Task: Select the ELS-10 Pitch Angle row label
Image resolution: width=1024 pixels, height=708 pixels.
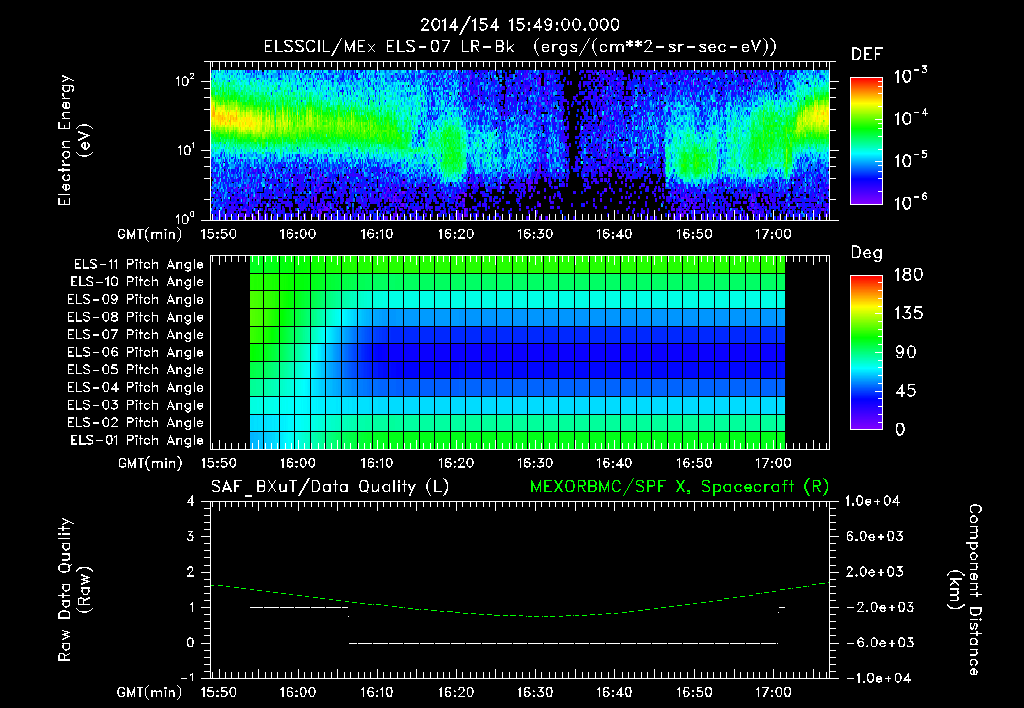Action: click(137, 282)
